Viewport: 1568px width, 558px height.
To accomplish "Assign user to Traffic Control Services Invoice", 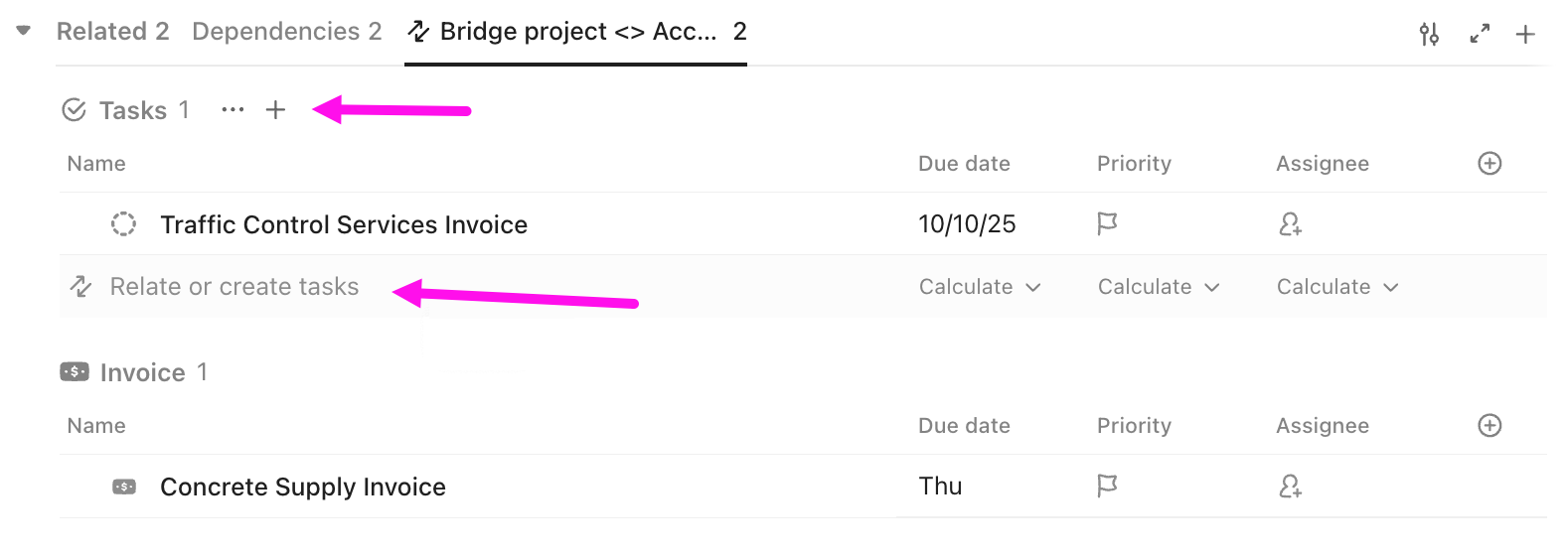I will coord(1290,224).
